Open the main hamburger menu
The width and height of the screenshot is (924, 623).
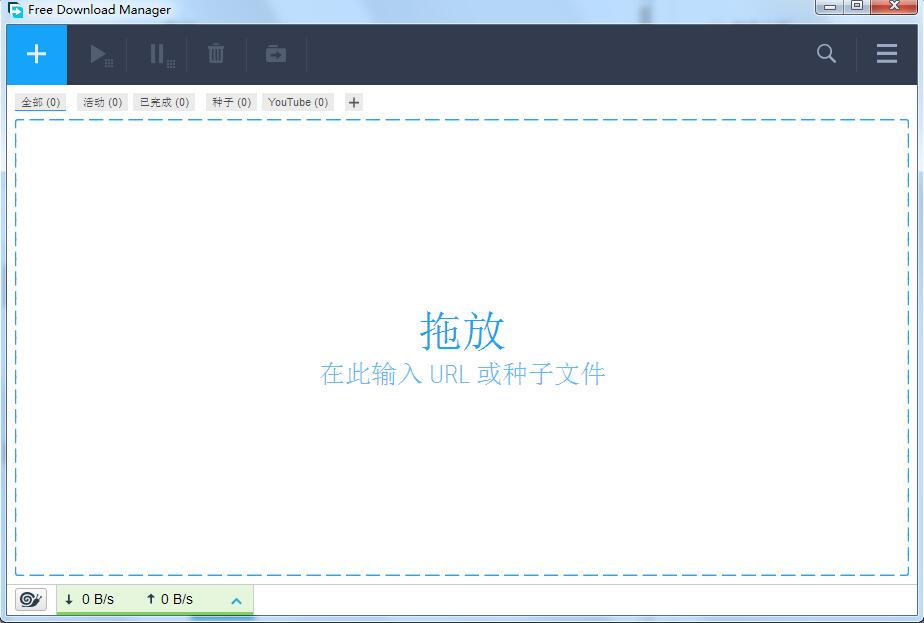click(x=886, y=54)
